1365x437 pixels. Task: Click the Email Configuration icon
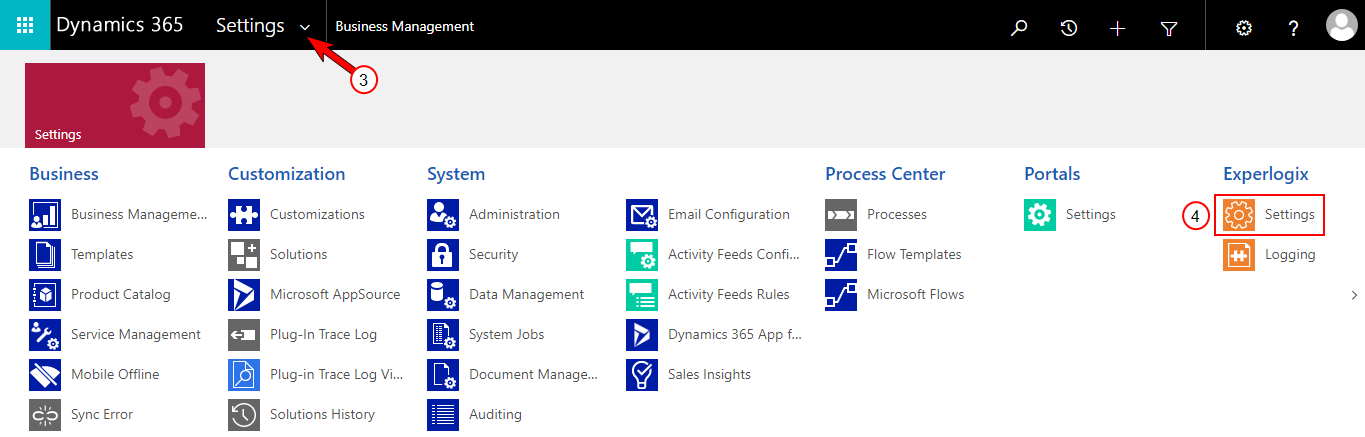(642, 215)
